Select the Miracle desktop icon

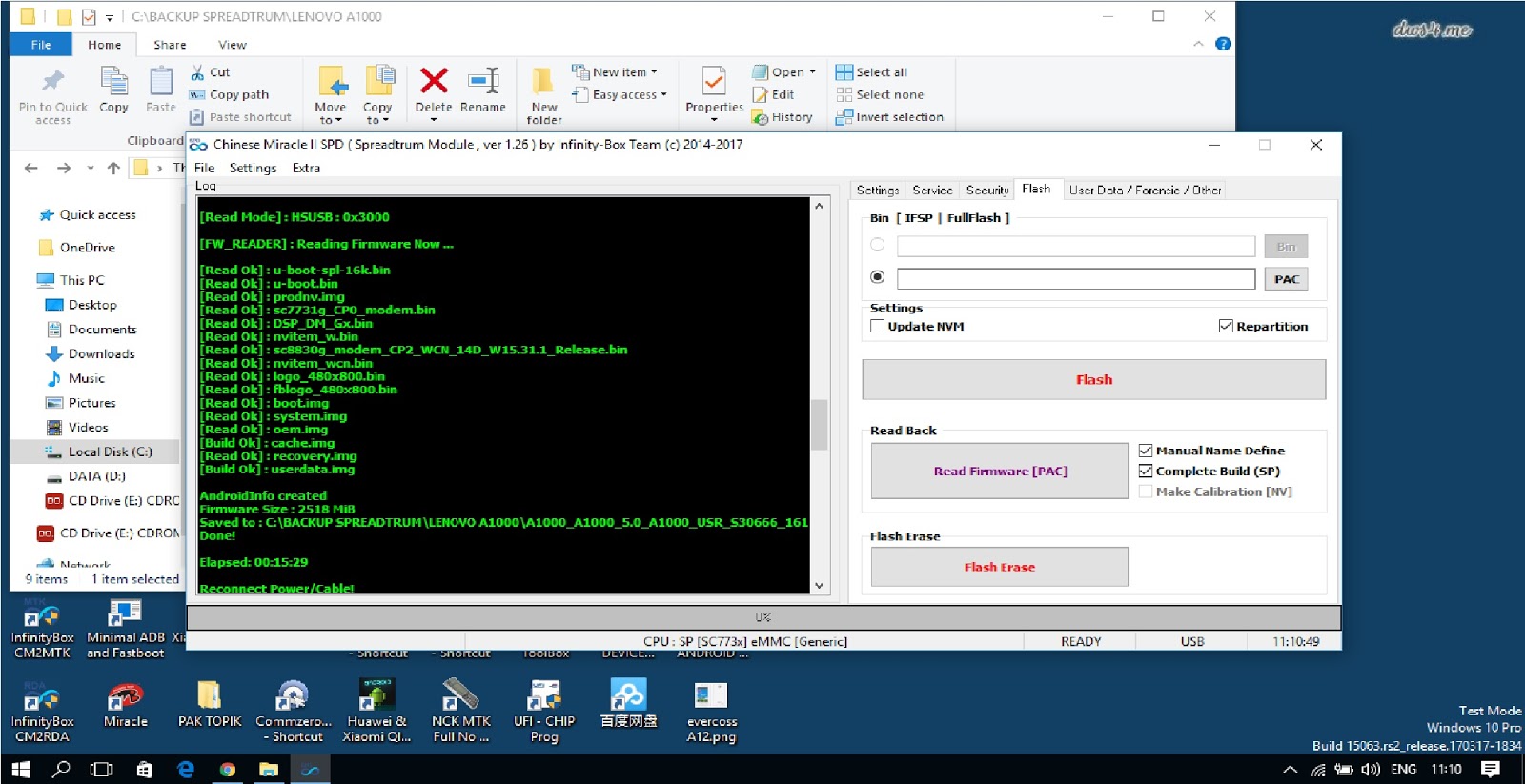coord(125,705)
